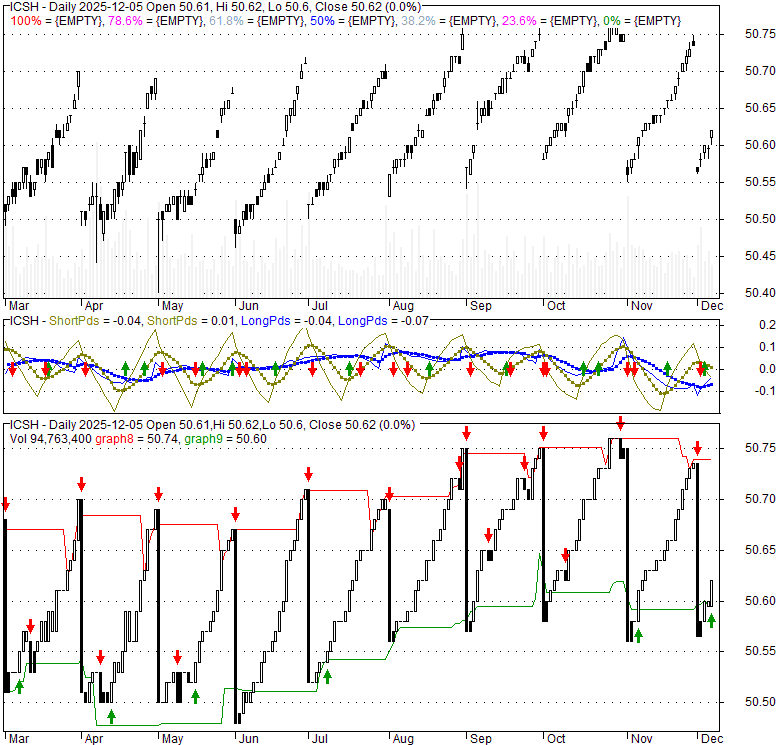Click the 0.2 label on oscillator axis
780x745 pixels.
(768, 325)
